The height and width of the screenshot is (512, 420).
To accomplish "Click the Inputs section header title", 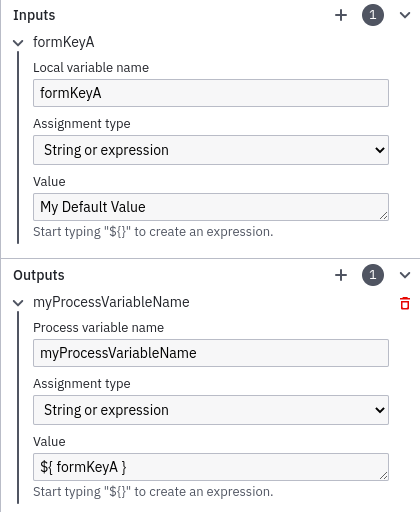I will pyautogui.click(x=34, y=15).
